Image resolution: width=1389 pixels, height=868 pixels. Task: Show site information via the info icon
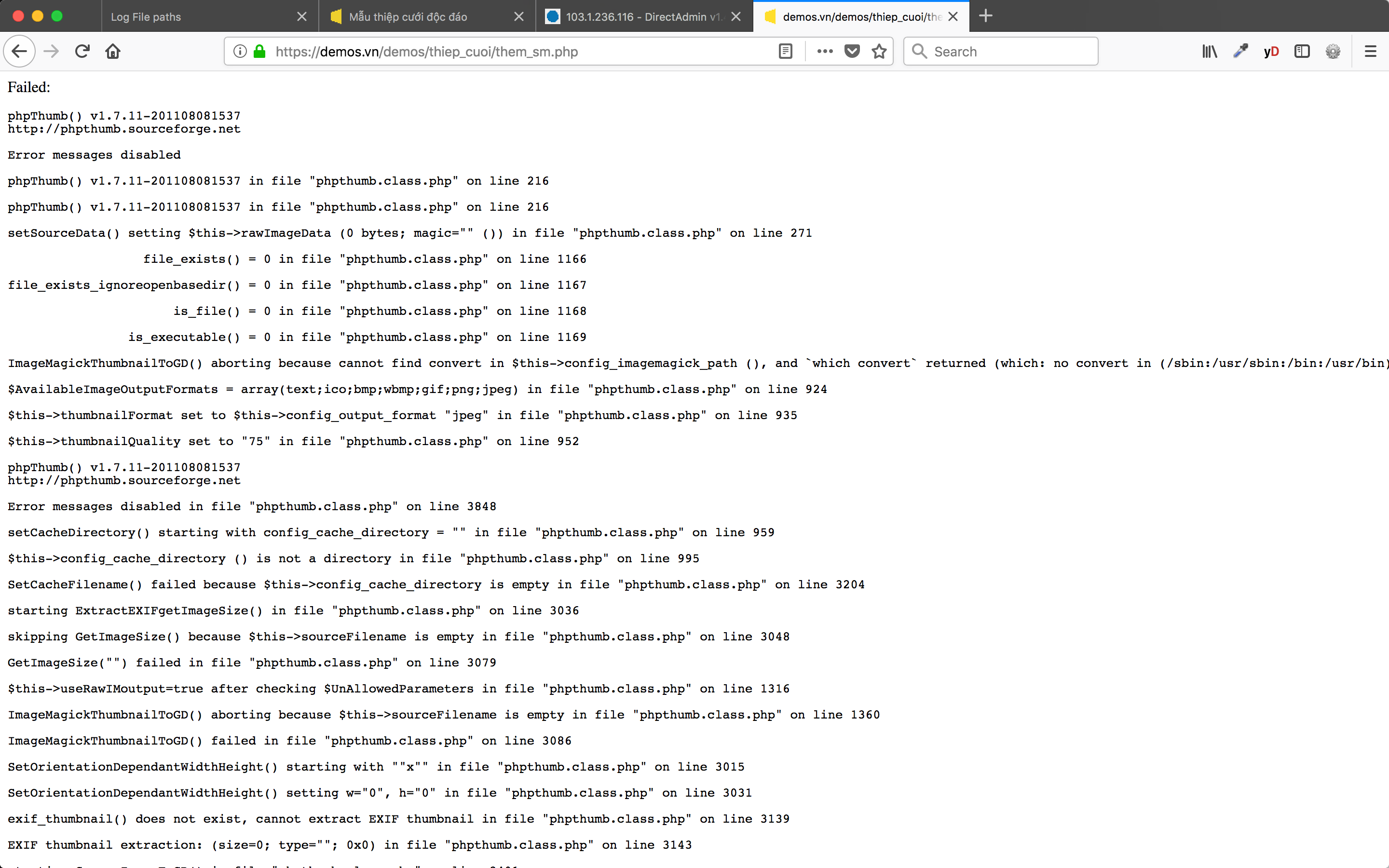click(x=240, y=52)
